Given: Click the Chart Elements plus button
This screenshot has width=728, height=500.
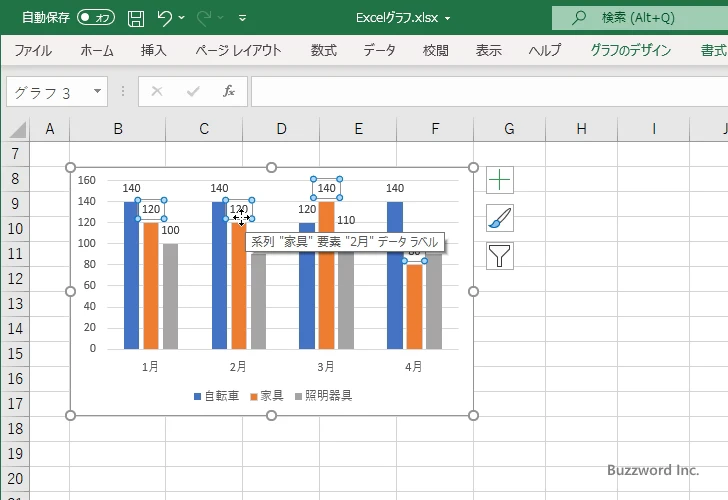Looking at the screenshot, I should [x=500, y=180].
